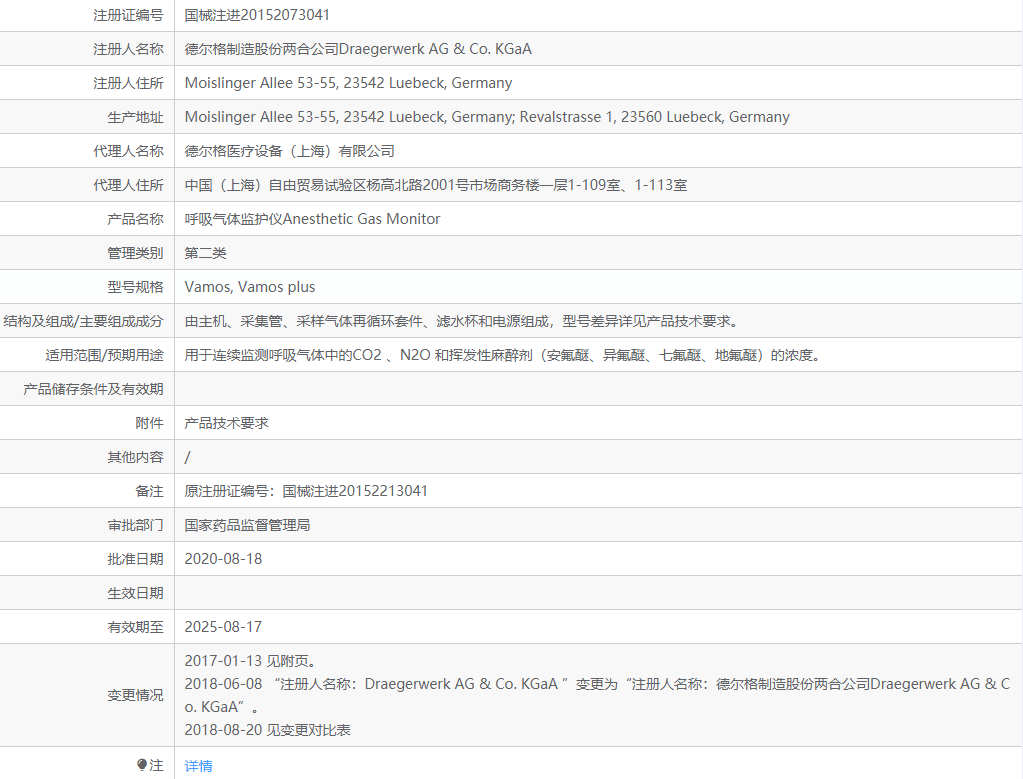Click the 代理人住所 label
This screenshot has width=1023, height=779.
129,185
